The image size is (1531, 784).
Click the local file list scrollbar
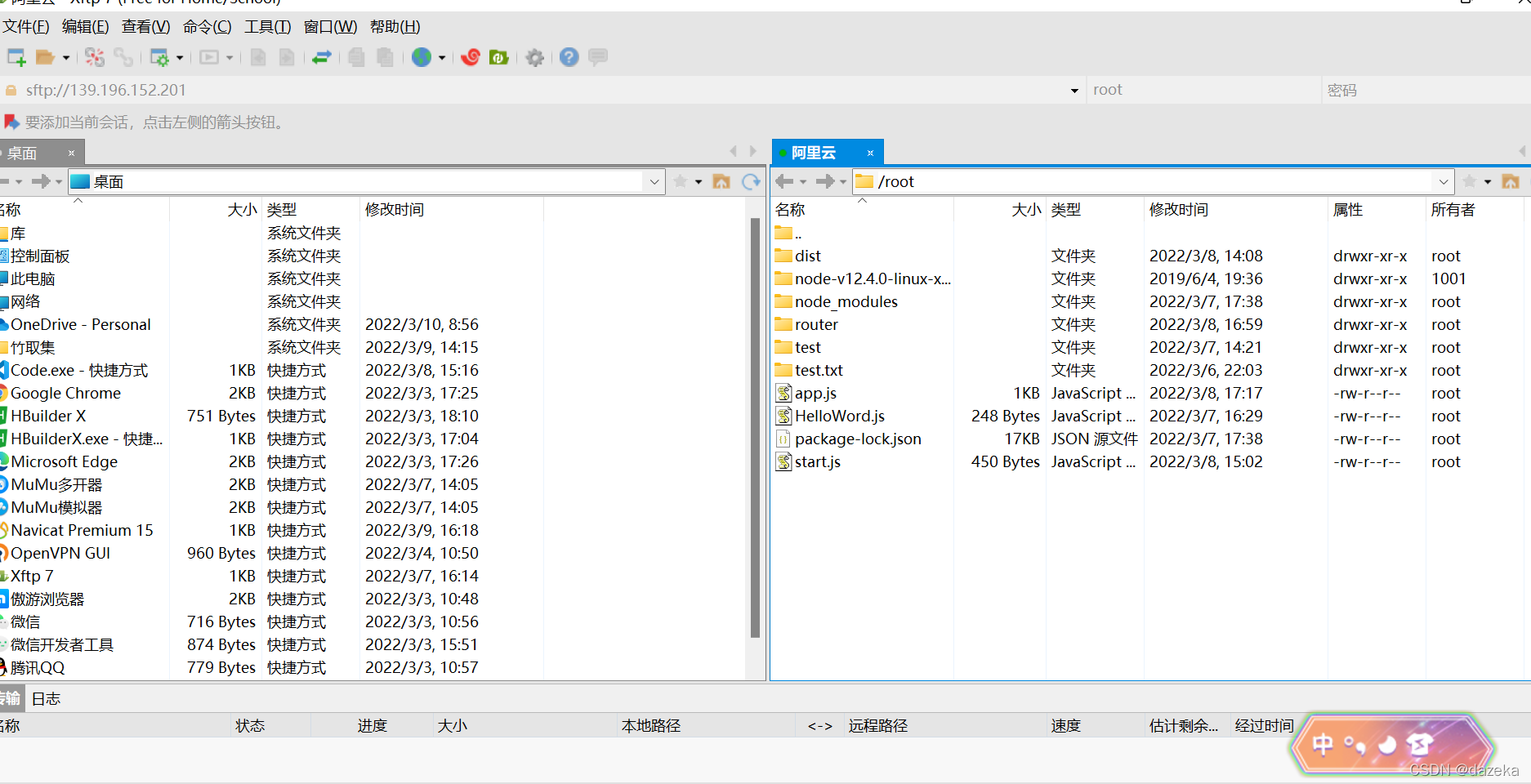755,426
